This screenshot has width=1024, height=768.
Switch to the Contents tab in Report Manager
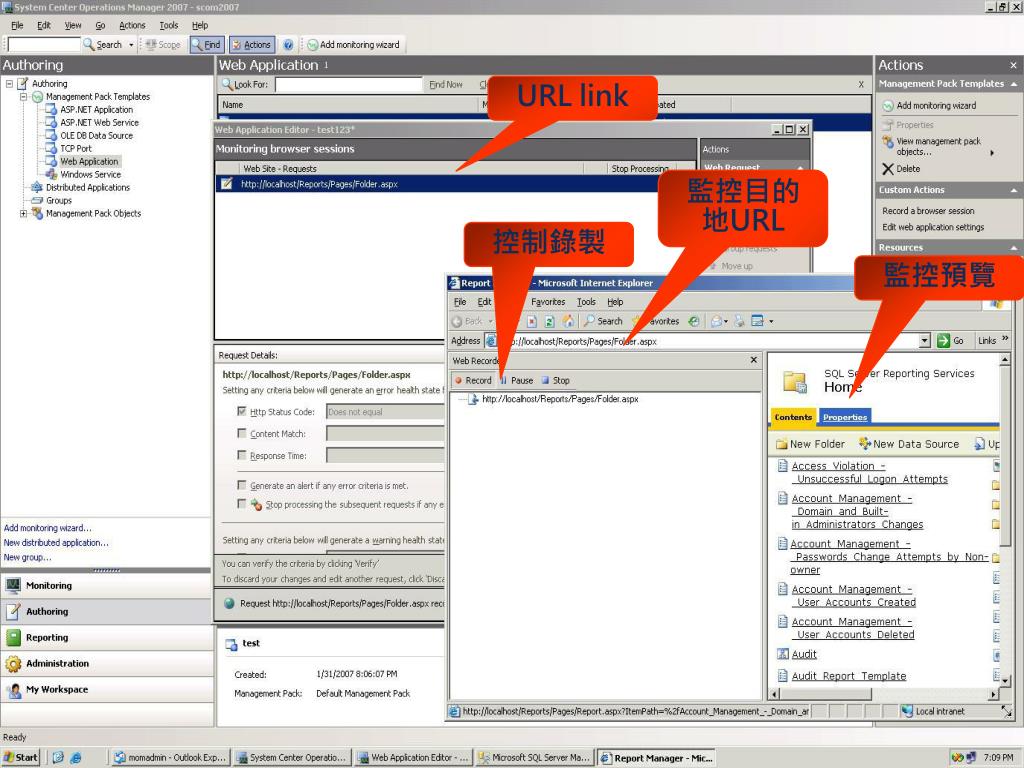(x=793, y=417)
